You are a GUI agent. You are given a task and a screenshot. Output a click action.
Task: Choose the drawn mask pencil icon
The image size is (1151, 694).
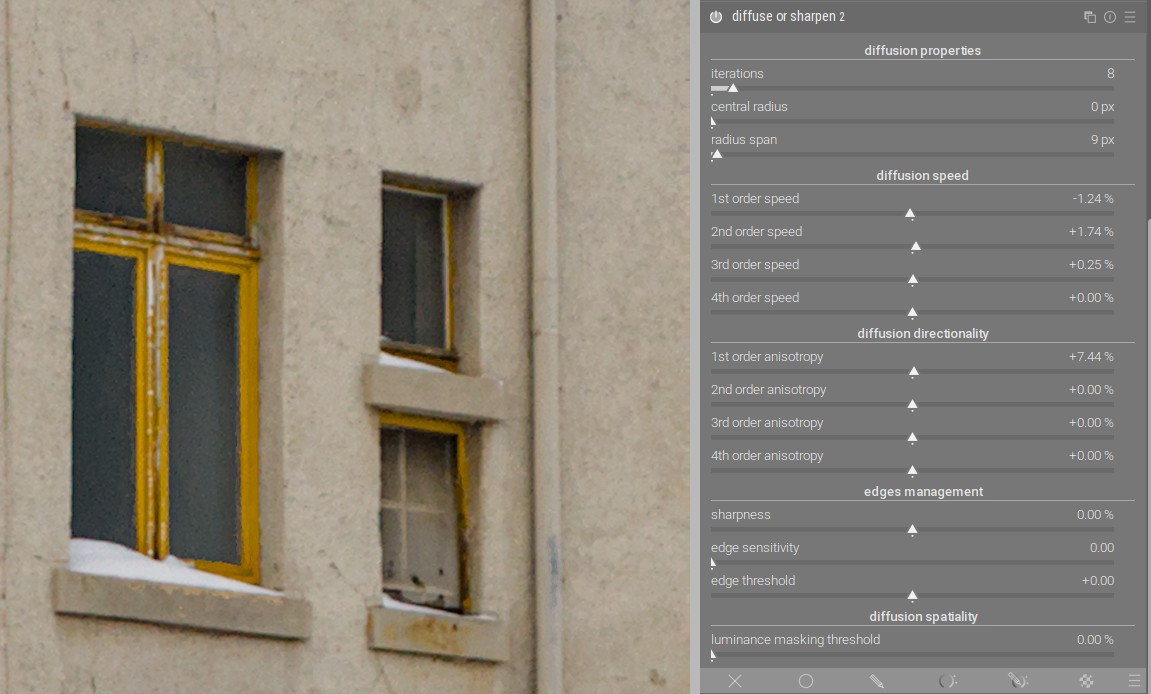click(x=876, y=681)
